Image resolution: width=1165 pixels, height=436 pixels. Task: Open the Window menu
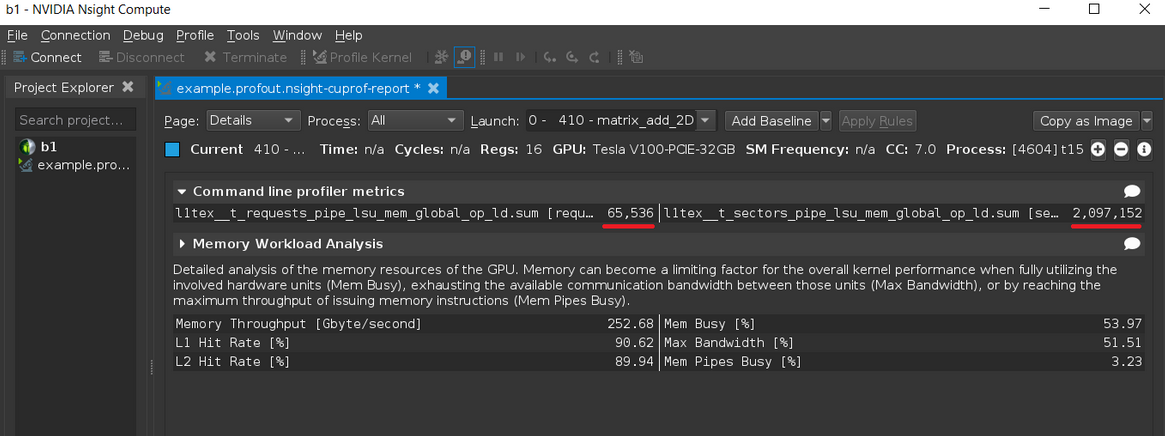(x=297, y=35)
